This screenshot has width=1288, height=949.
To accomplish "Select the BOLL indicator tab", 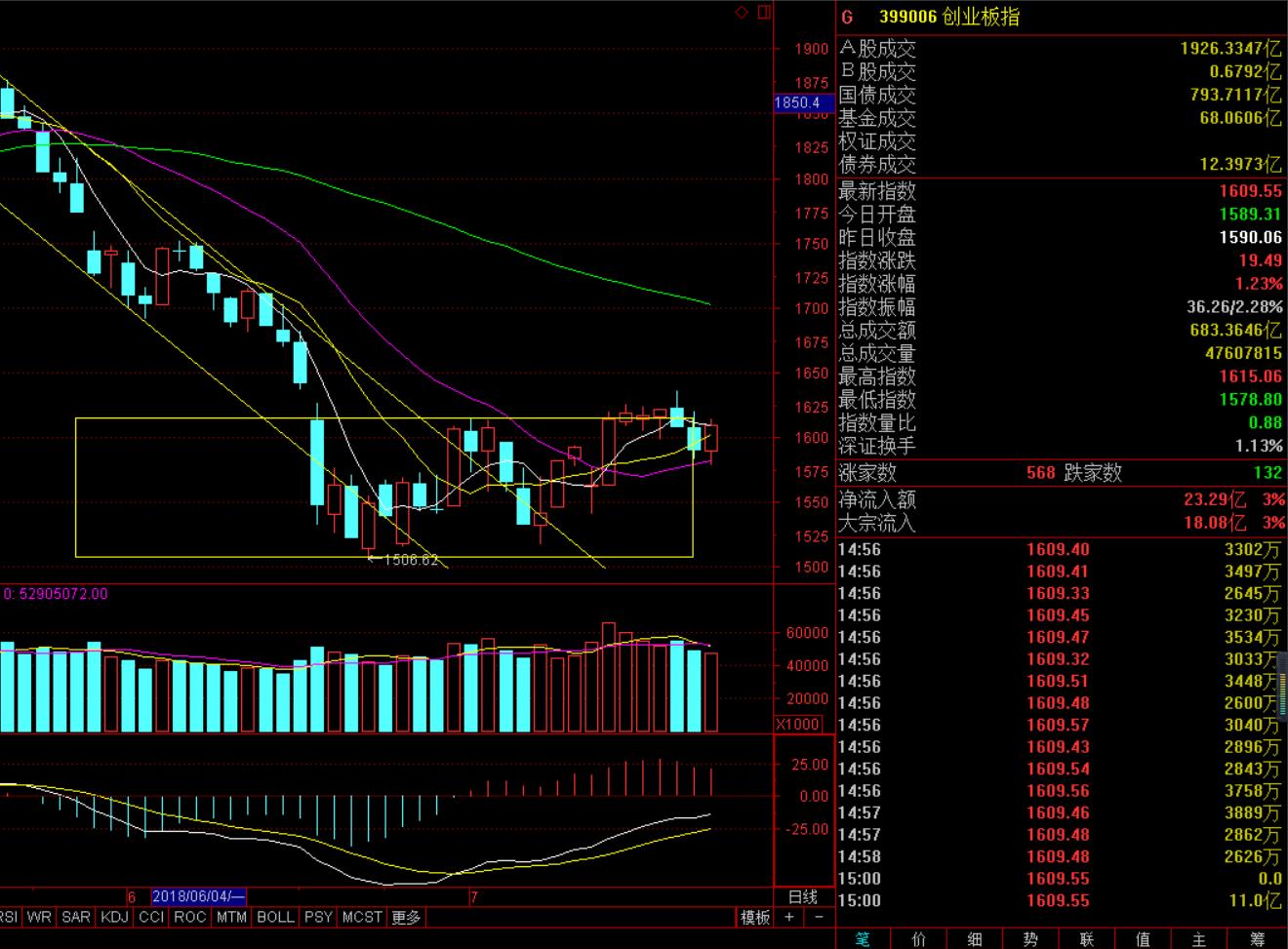I will 275,917.
